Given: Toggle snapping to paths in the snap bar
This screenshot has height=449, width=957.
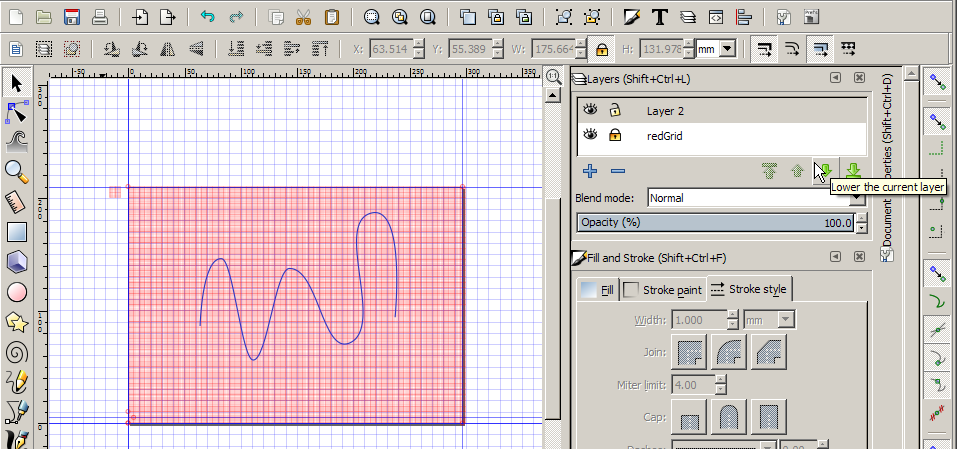Looking at the screenshot, I should click(x=936, y=300).
